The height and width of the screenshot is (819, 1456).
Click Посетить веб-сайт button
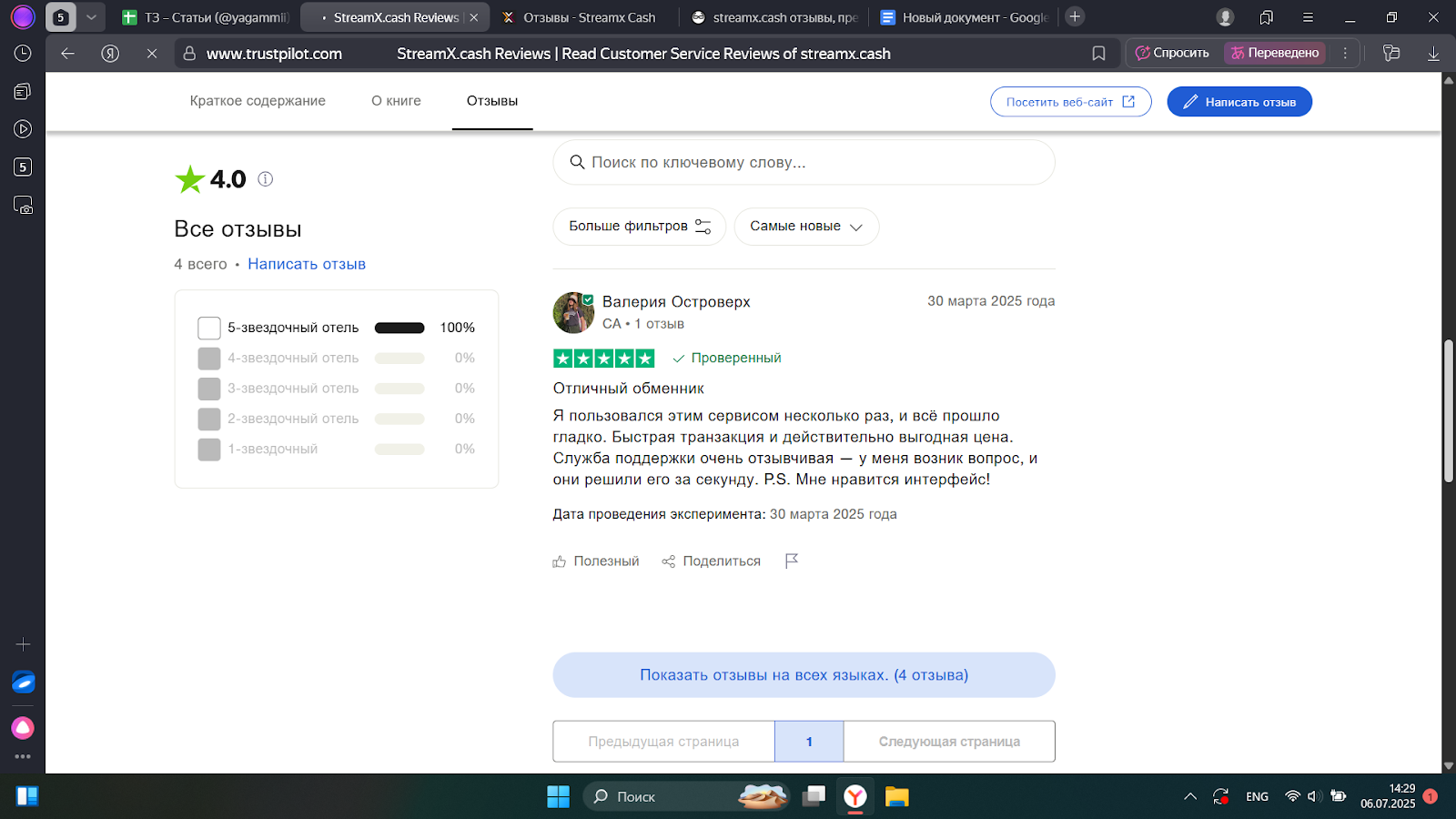coord(1070,102)
